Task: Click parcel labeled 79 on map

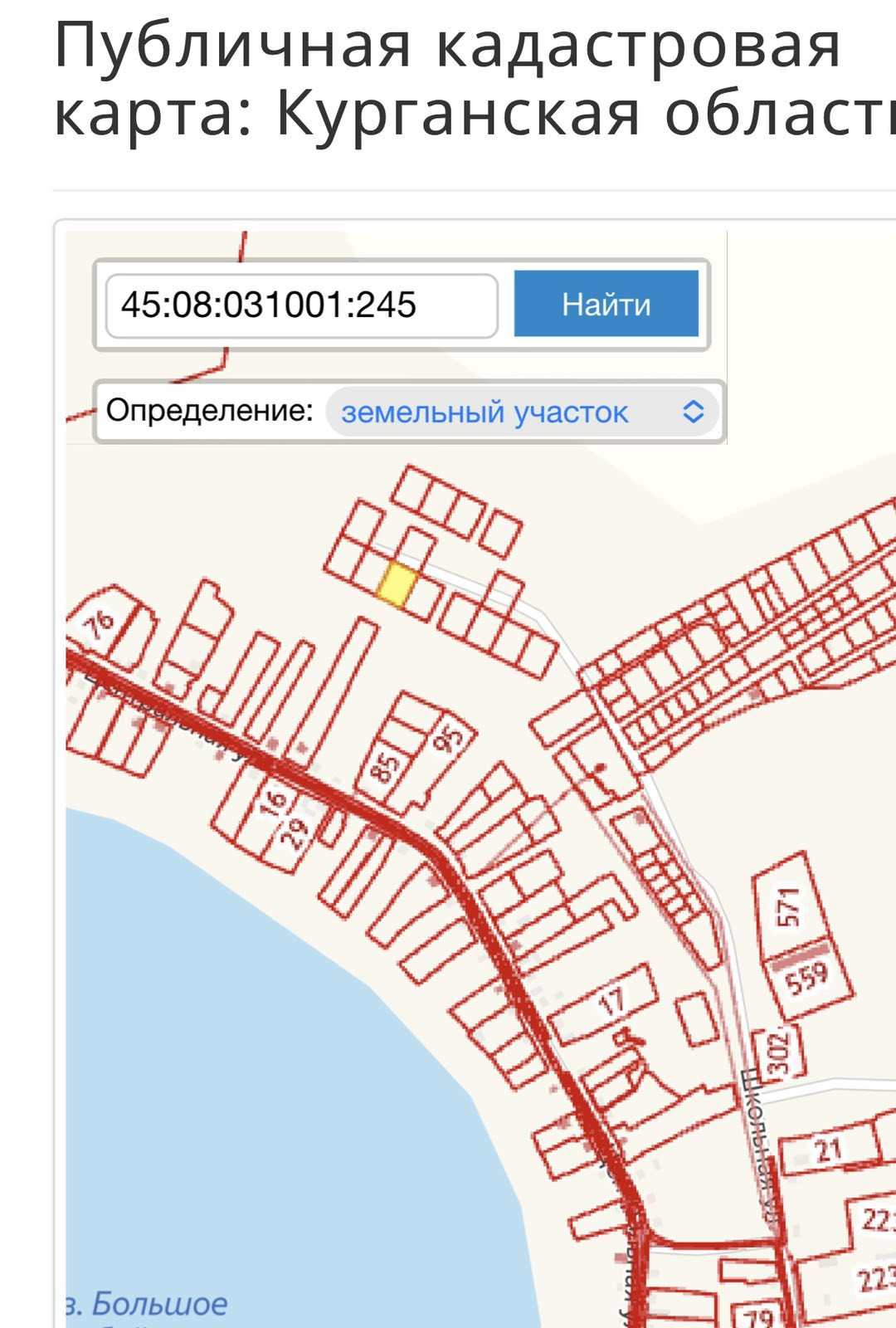Action: (757, 1316)
